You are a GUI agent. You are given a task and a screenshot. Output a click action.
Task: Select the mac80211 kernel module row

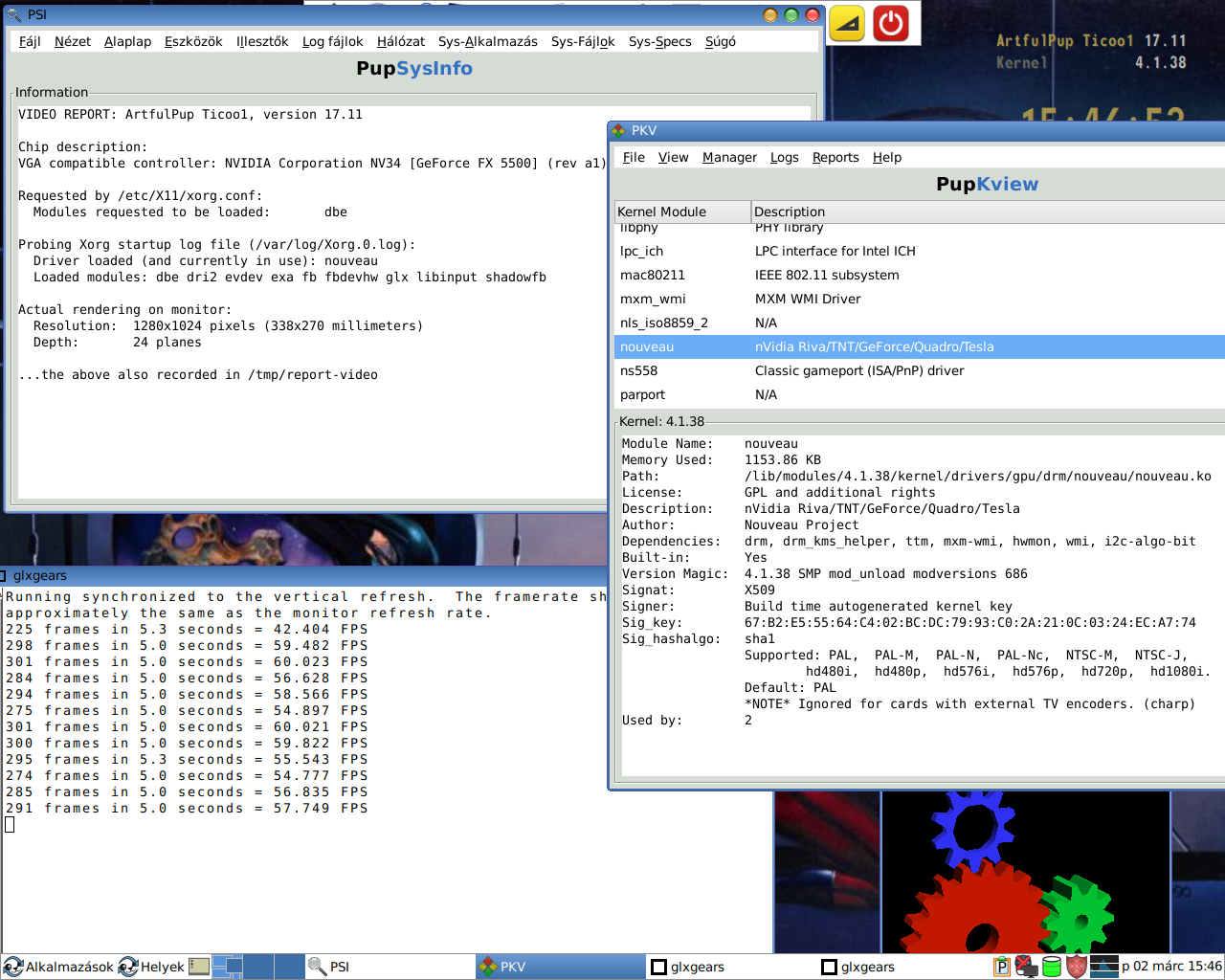(920, 275)
